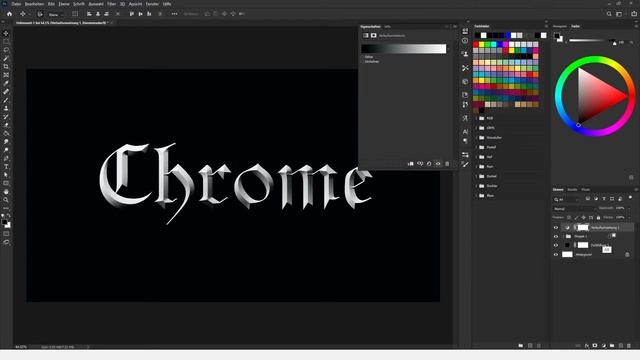This screenshot has height=360, width=640.
Task: Expand the Graustufen swatch folder
Action: 476,138
